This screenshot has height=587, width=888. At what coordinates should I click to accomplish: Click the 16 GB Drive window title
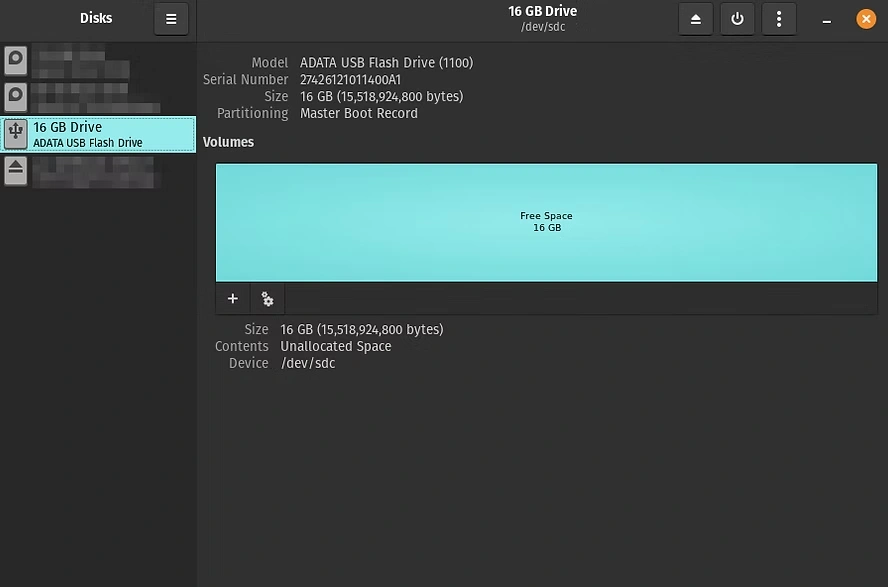(543, 11)
